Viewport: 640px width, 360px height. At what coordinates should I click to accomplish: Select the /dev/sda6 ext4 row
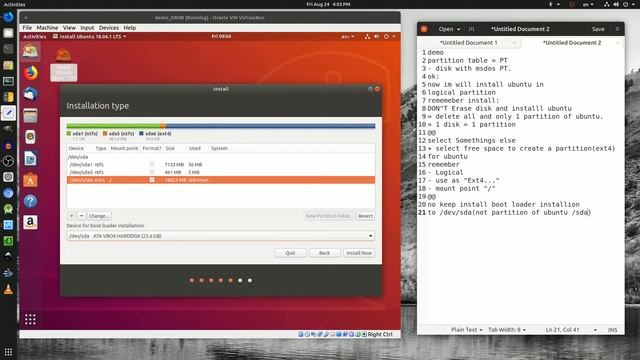pyautogui.click(x=220, y=180)
